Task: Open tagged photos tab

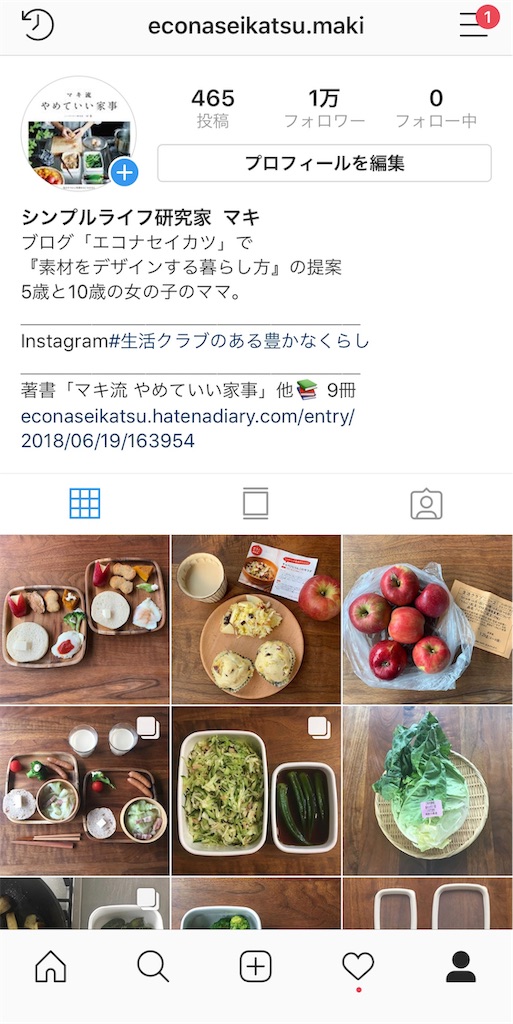Action: [x=426, y=504]
